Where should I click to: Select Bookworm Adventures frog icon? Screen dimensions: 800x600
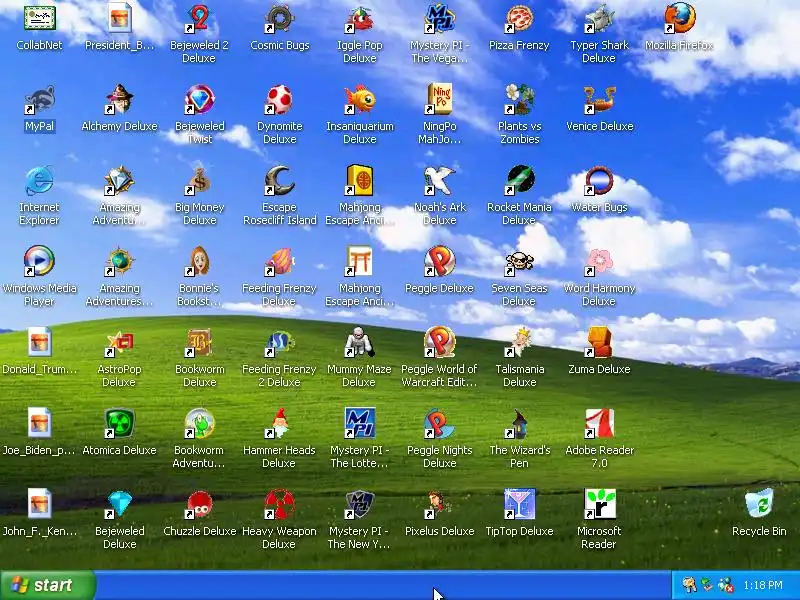pos(199,423)
